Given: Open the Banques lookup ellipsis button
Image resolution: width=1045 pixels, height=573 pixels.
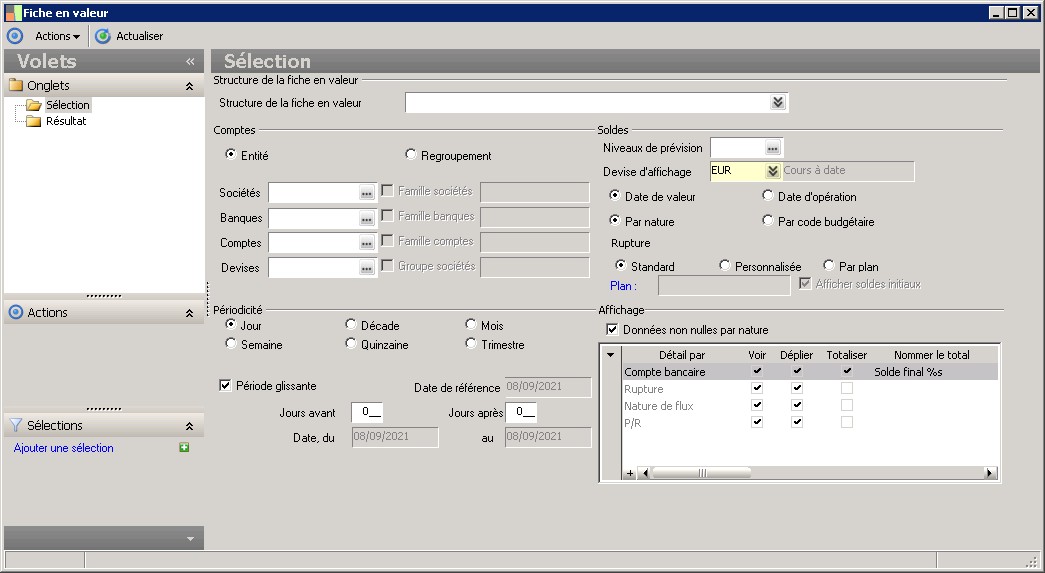Looking at the screenshot, I should coord(366,218).
